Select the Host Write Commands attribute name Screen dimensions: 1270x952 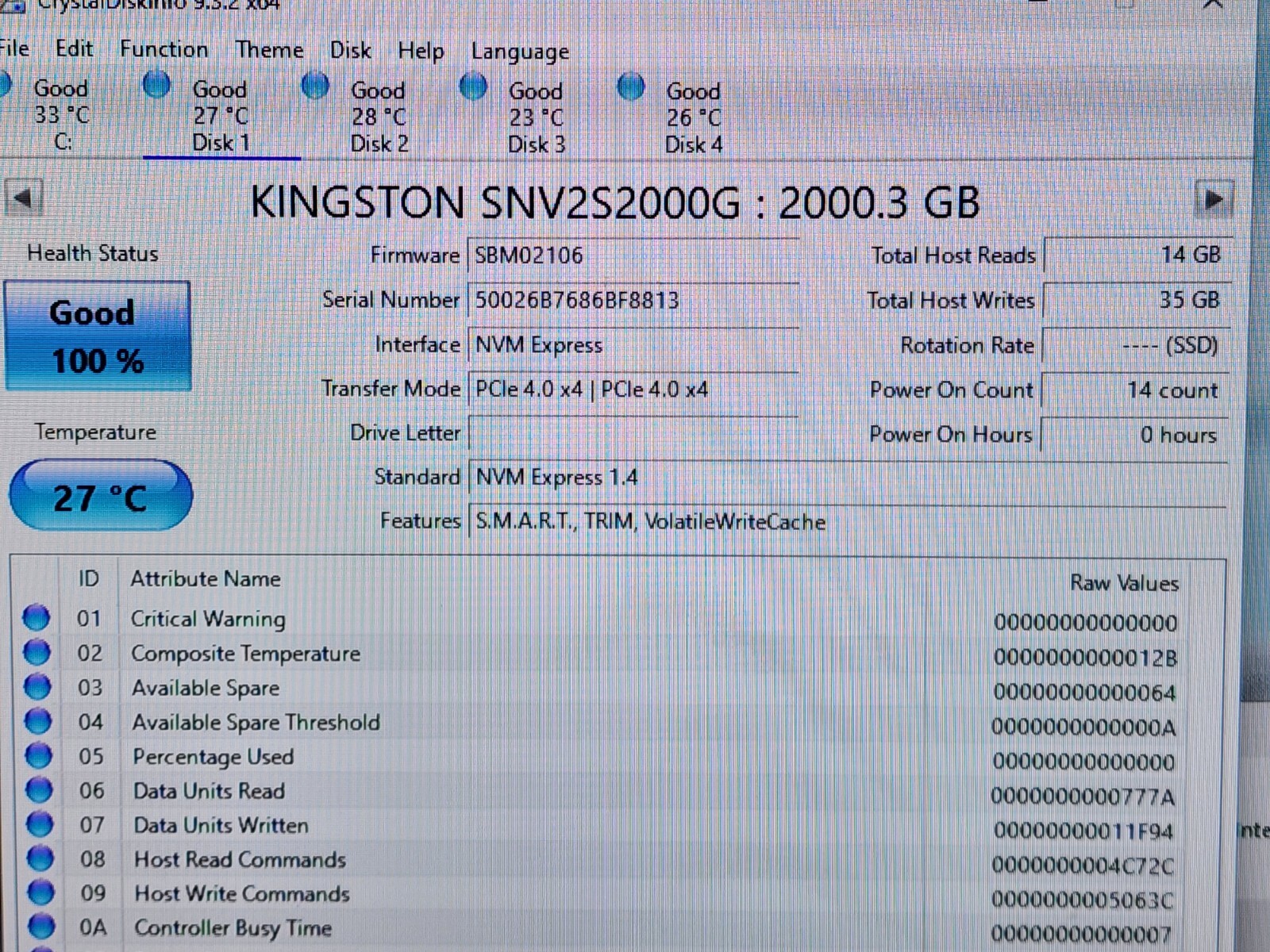tap(242, 893)
